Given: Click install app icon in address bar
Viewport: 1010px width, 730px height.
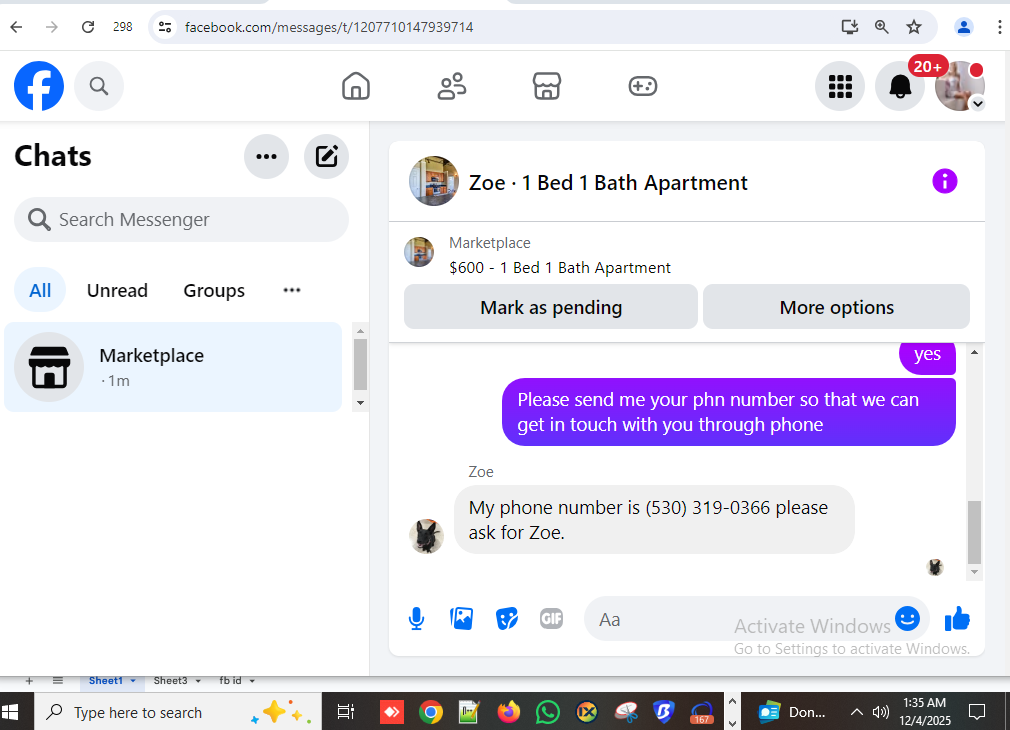Looking at the screenshot, I should [x=850, y=27].
